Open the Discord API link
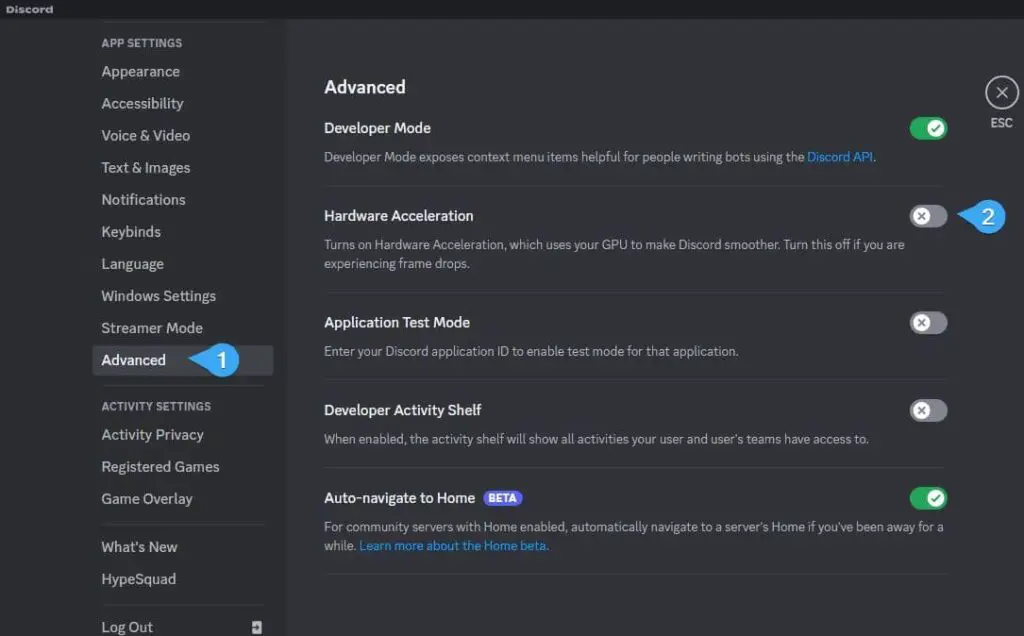 838,156
